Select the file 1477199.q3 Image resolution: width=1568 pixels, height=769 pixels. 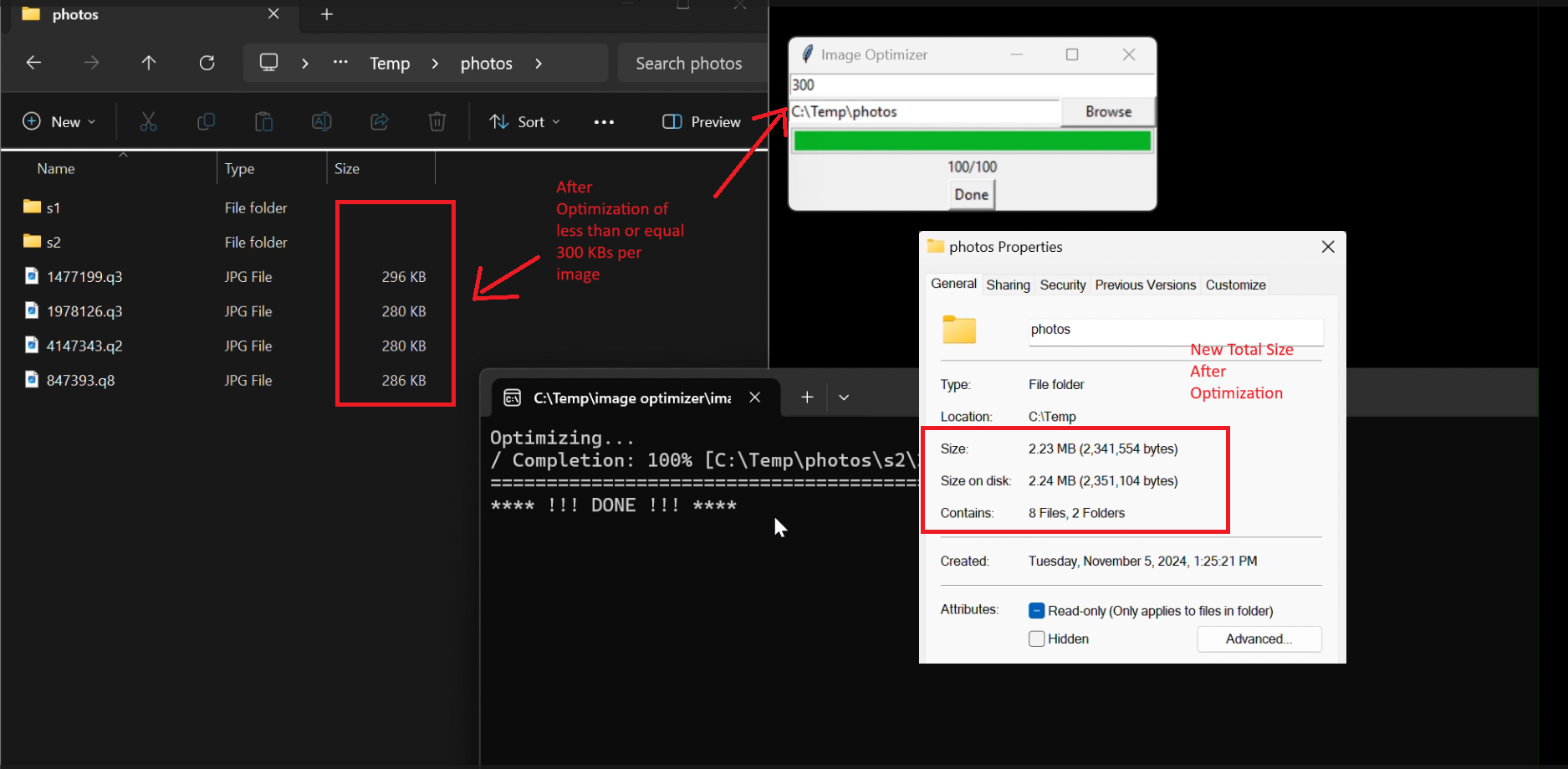[x=84, y=276]
